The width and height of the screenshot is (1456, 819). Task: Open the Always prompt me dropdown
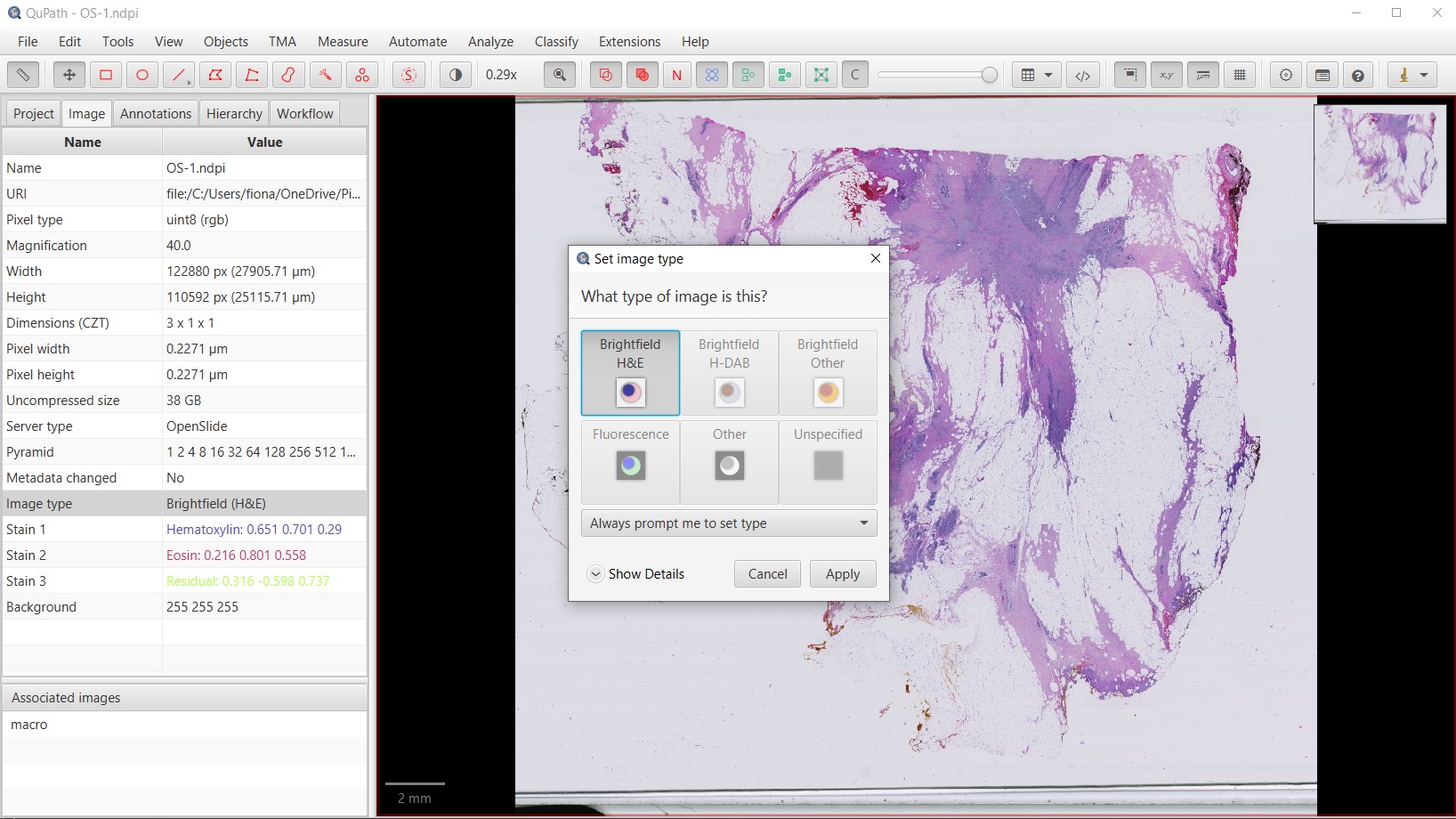click(729, 523)
